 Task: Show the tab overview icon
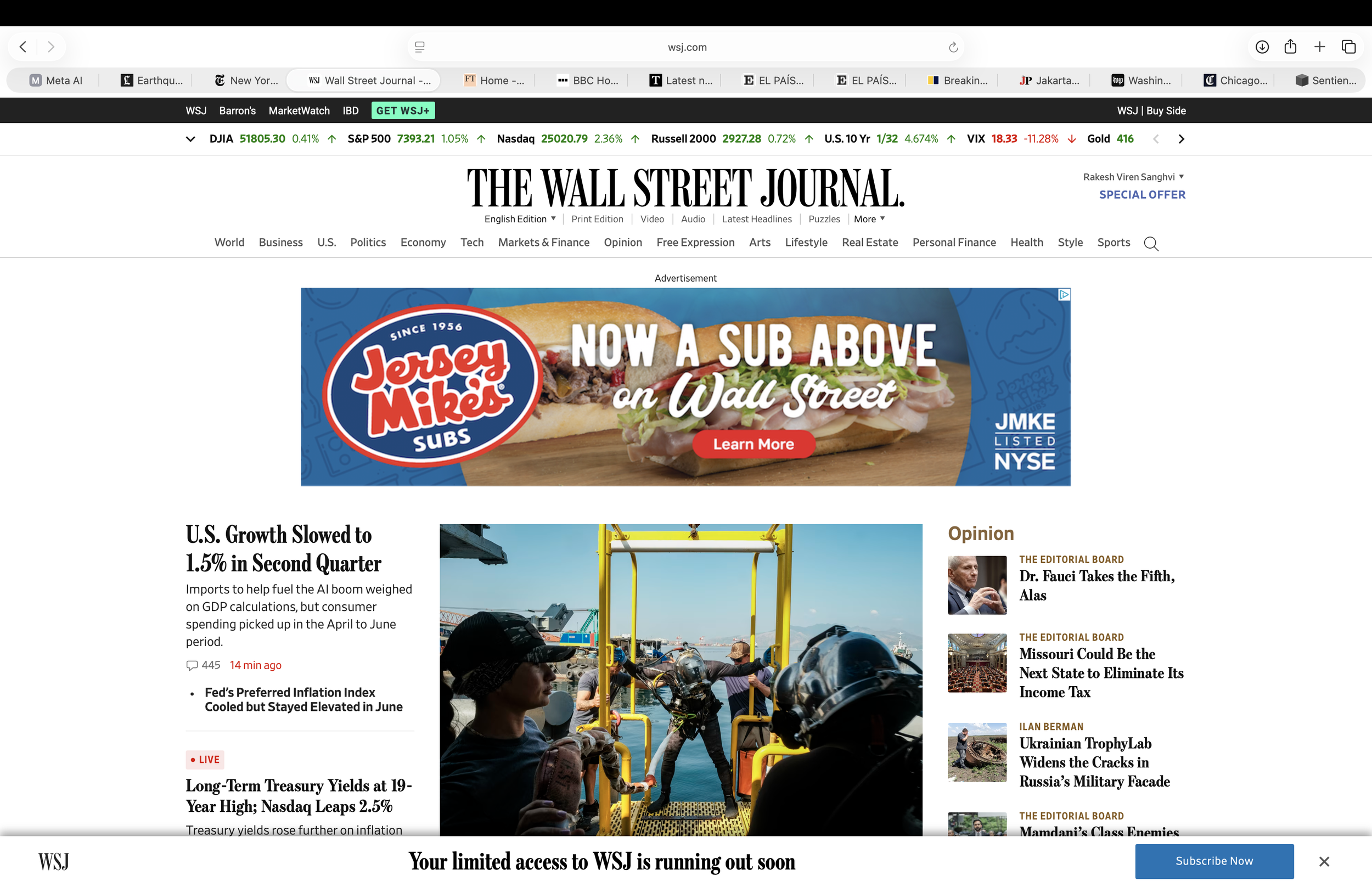point(1348,47)
